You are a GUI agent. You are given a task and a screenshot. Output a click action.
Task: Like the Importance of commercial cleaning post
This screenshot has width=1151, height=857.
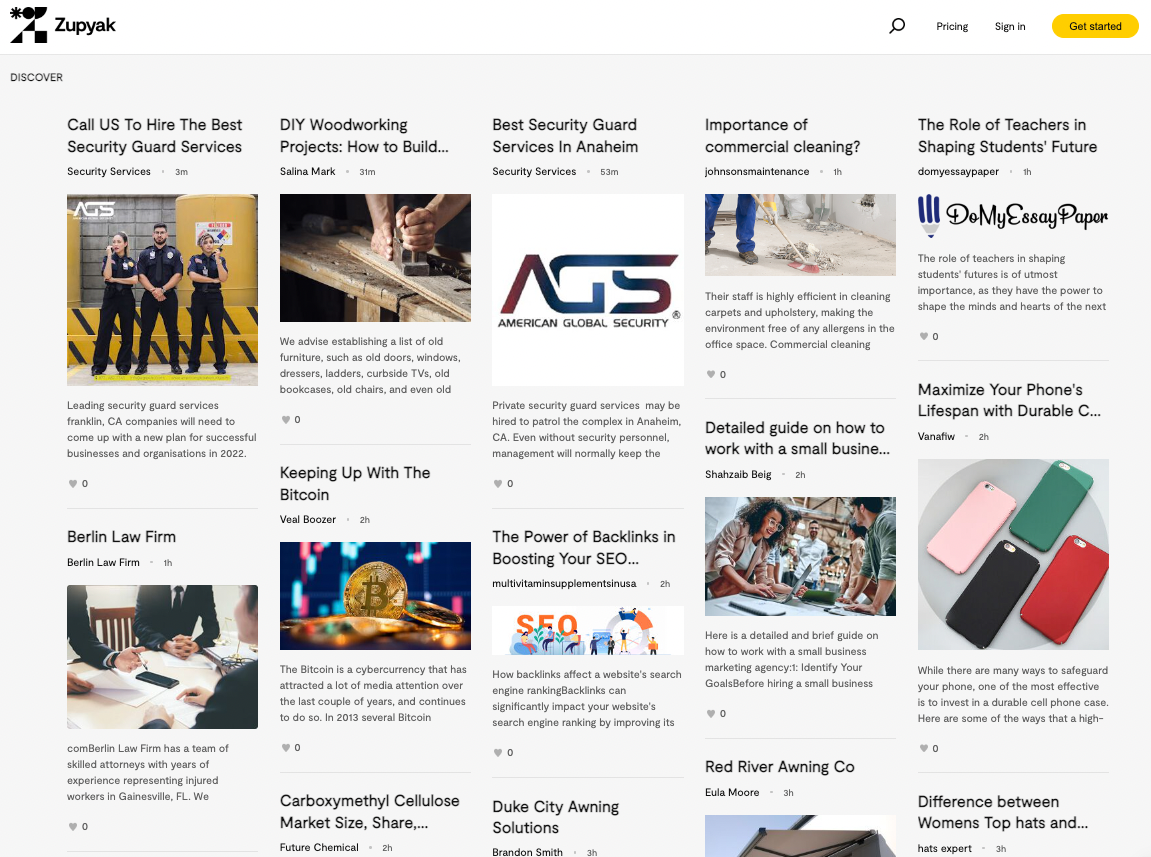point(711,374)
